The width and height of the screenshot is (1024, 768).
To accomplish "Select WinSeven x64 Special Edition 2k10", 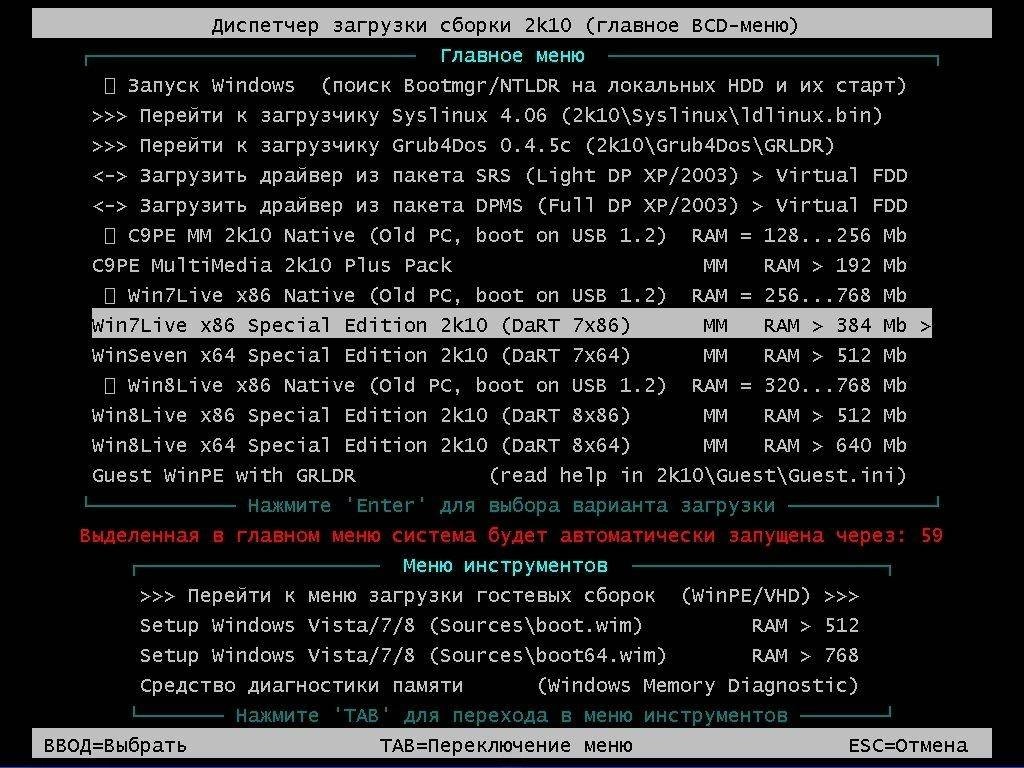I will (500, 356).
